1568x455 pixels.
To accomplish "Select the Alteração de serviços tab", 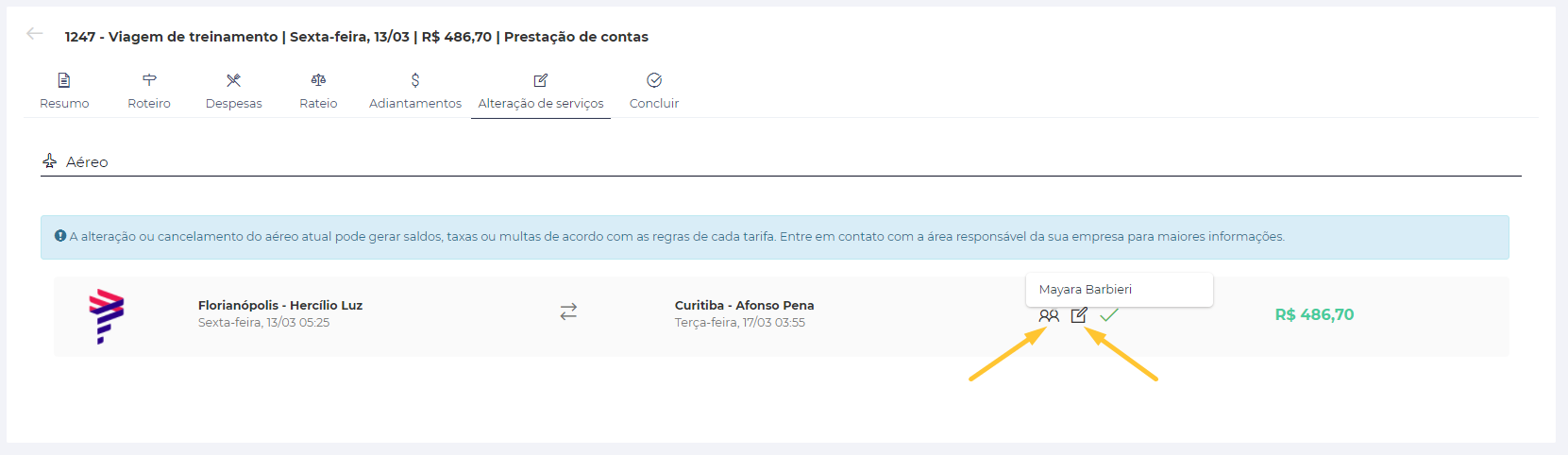I will tap(541, 91).
